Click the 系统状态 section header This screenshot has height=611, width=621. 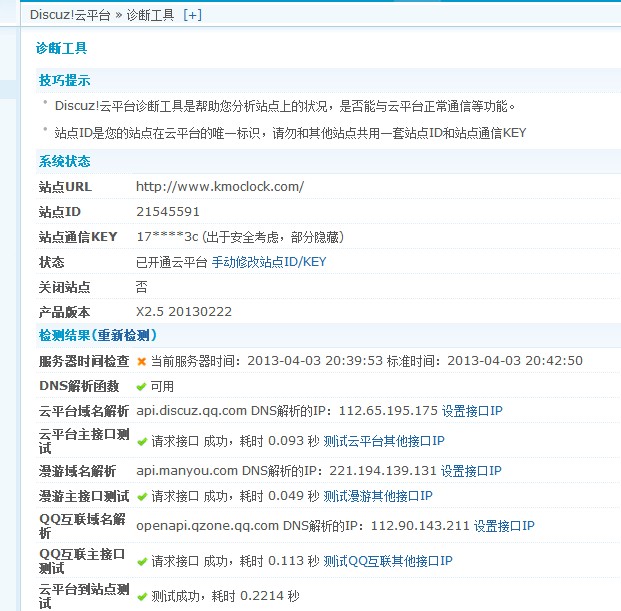(x=65, y=161)
